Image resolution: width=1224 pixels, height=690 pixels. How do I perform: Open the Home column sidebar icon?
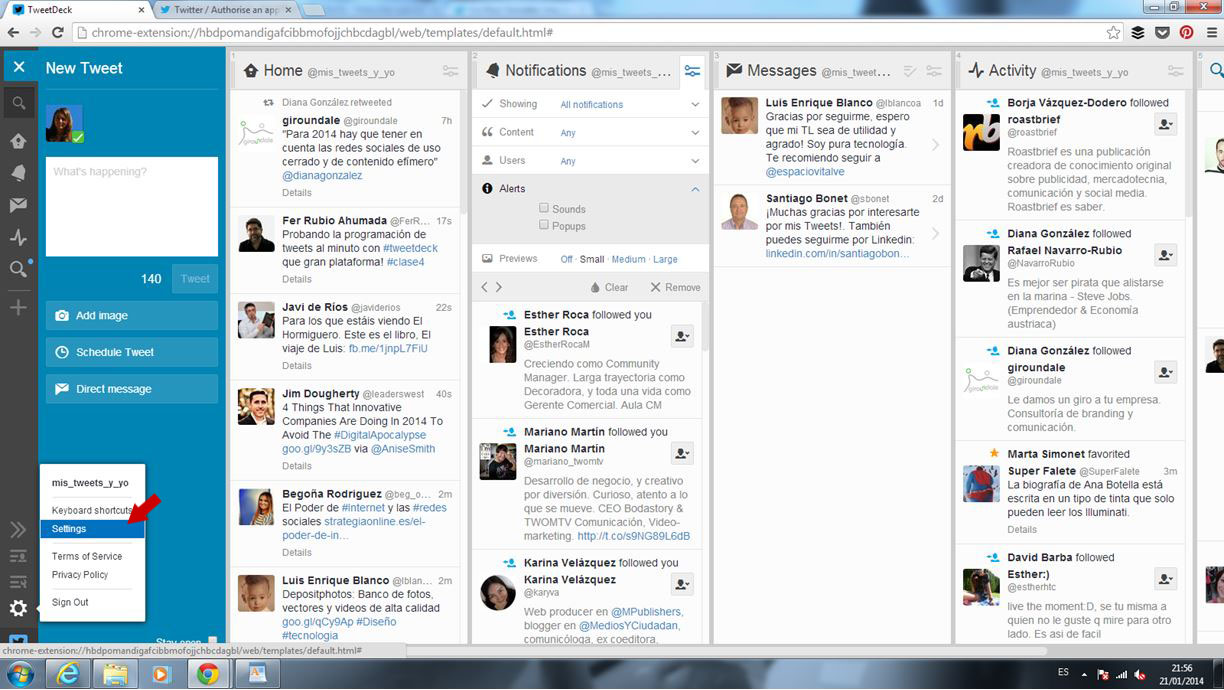coord(19,141)
